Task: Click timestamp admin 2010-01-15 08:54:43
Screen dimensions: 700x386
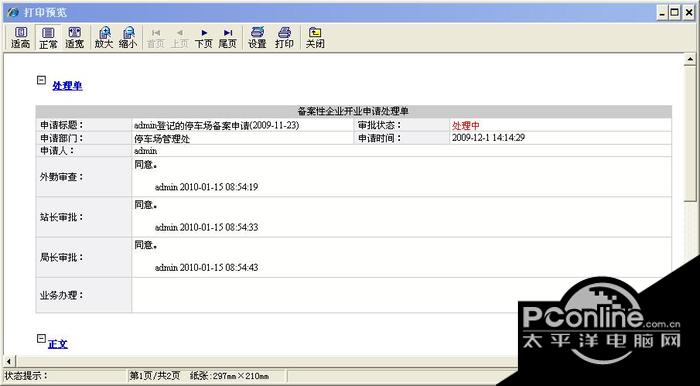Action: pyautogui.click(x=206, y=268)
